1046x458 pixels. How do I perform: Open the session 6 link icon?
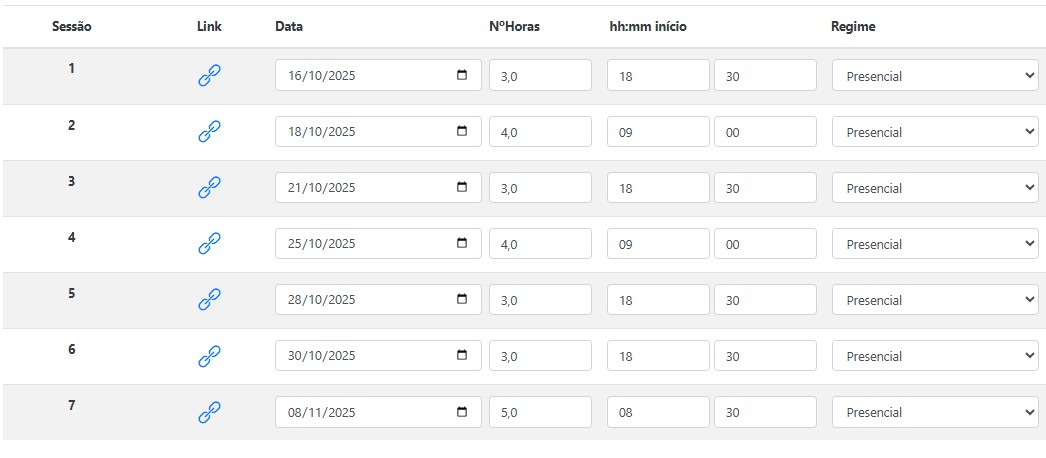coord(208,355)
